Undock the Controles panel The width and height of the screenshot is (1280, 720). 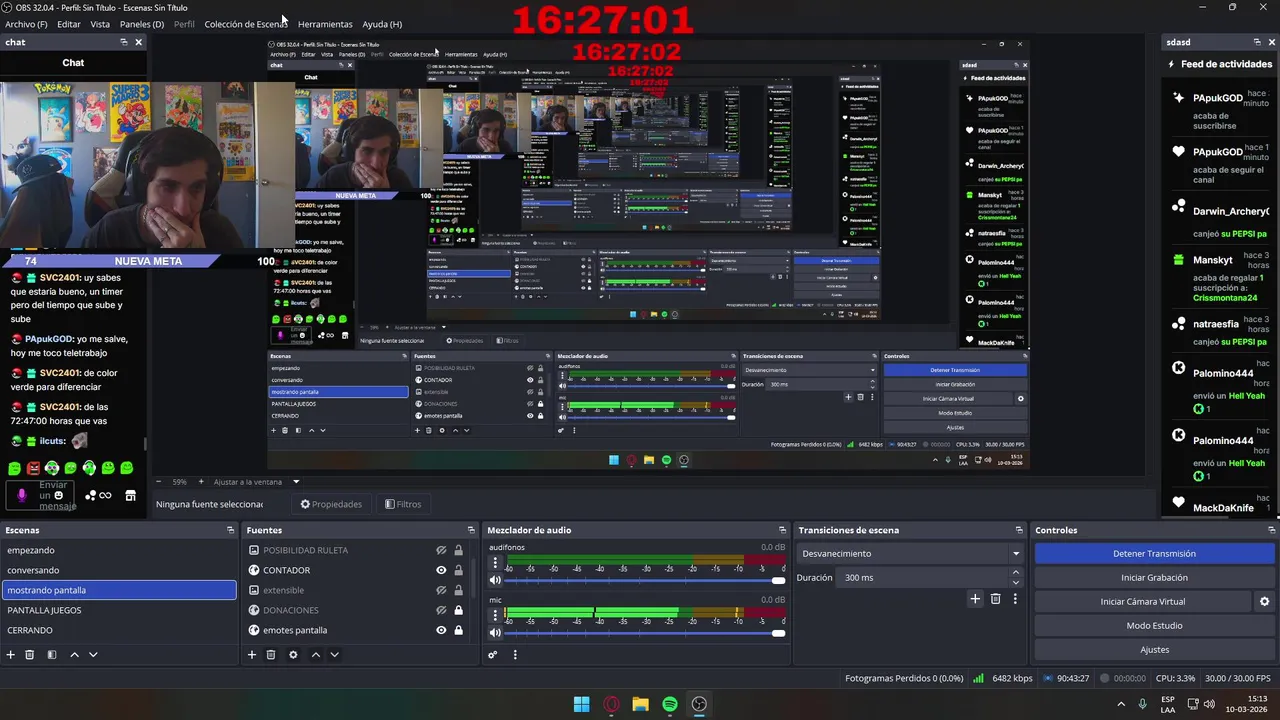point(1272,530)
